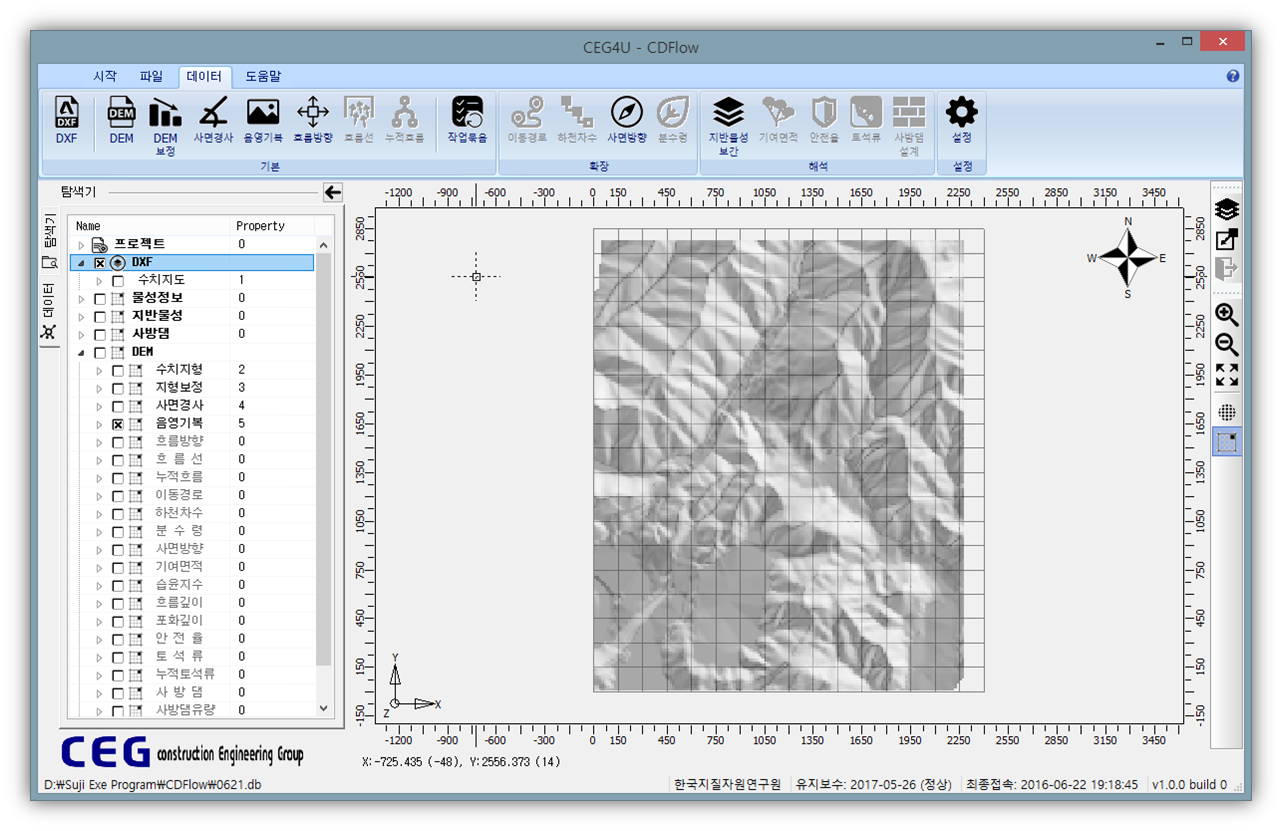Select the 데이터 vertical side tab

tap(48, 311)
